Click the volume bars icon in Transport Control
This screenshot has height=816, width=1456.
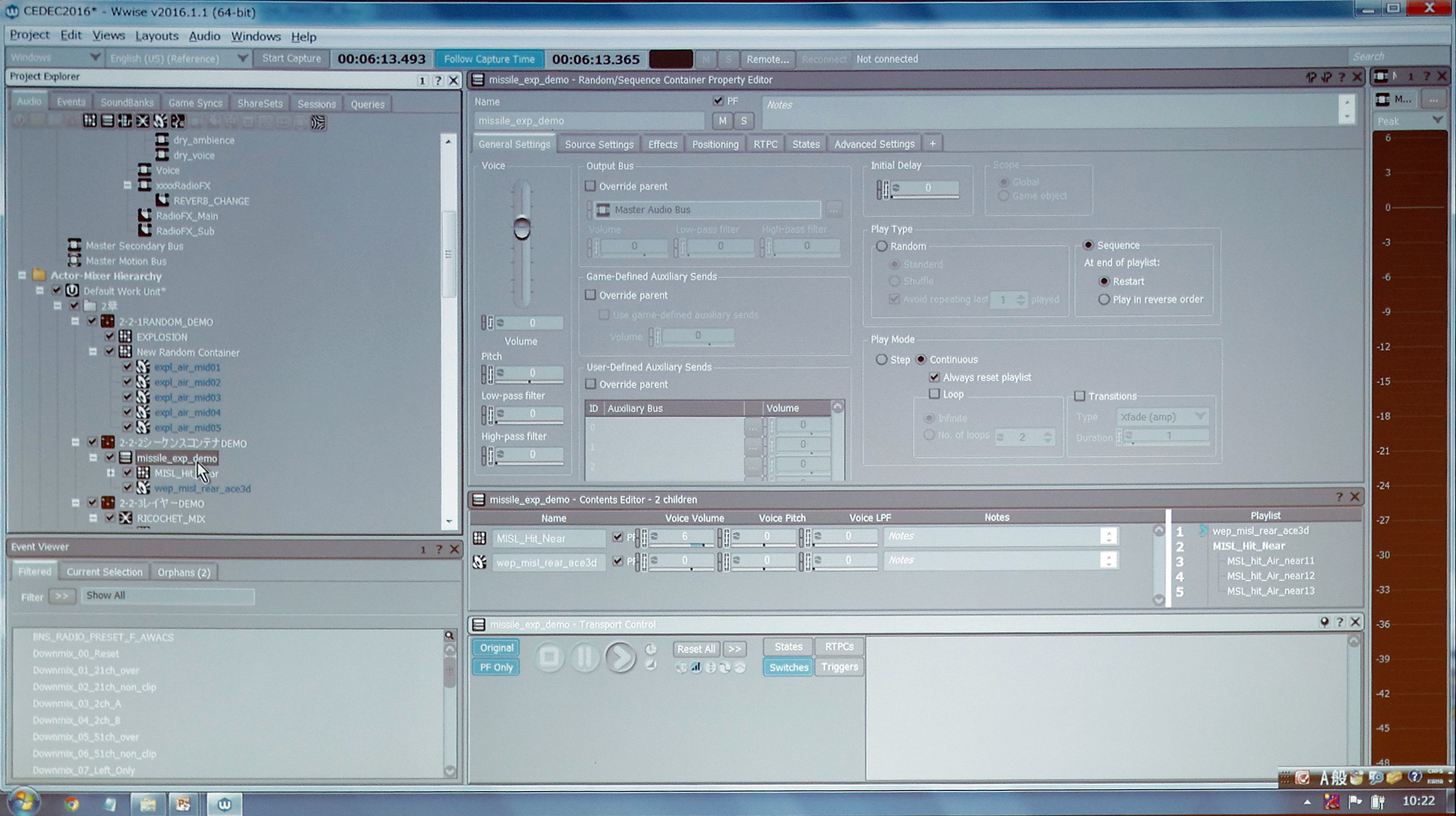pyautogui.click(x=695, y=667)
